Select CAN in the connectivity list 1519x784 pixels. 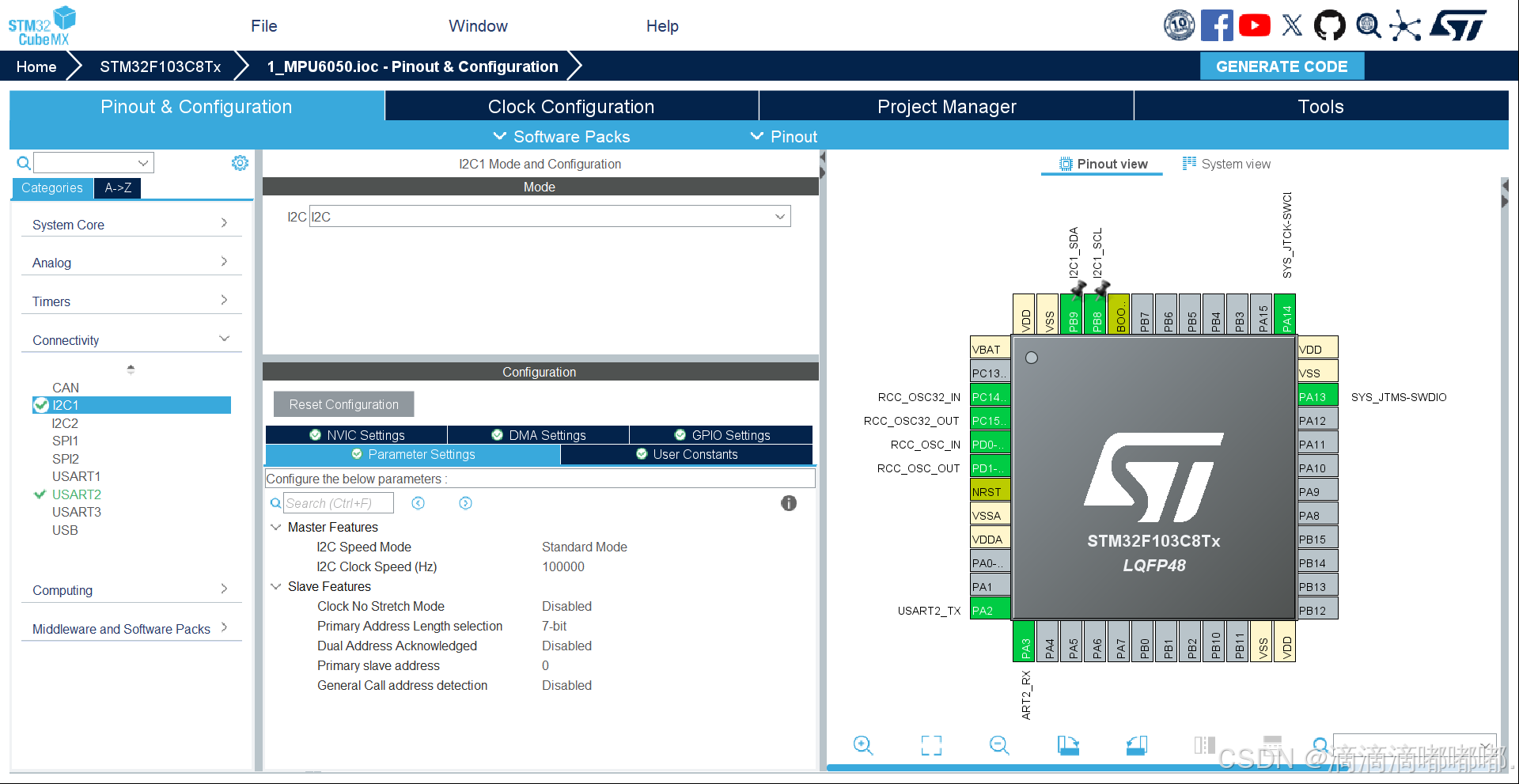coord(66,388)
